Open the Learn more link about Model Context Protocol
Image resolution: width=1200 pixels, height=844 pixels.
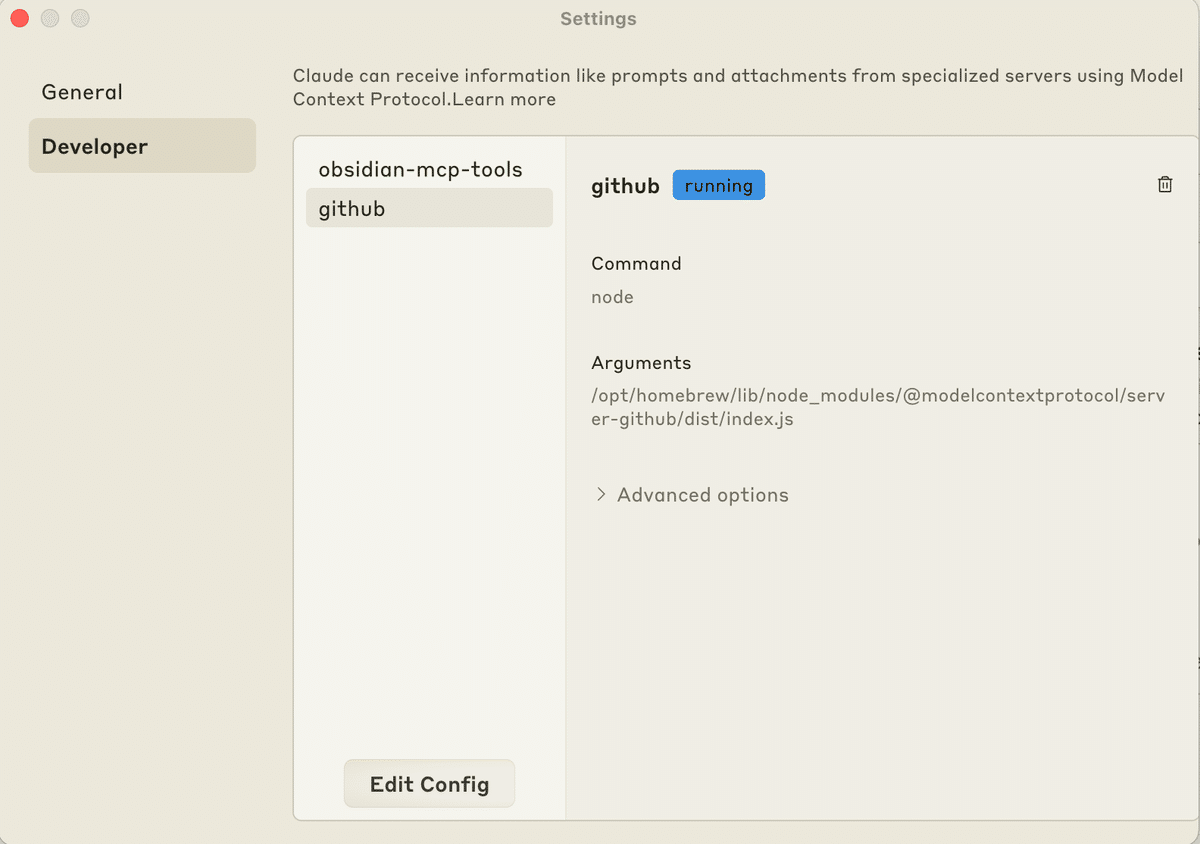506,99
